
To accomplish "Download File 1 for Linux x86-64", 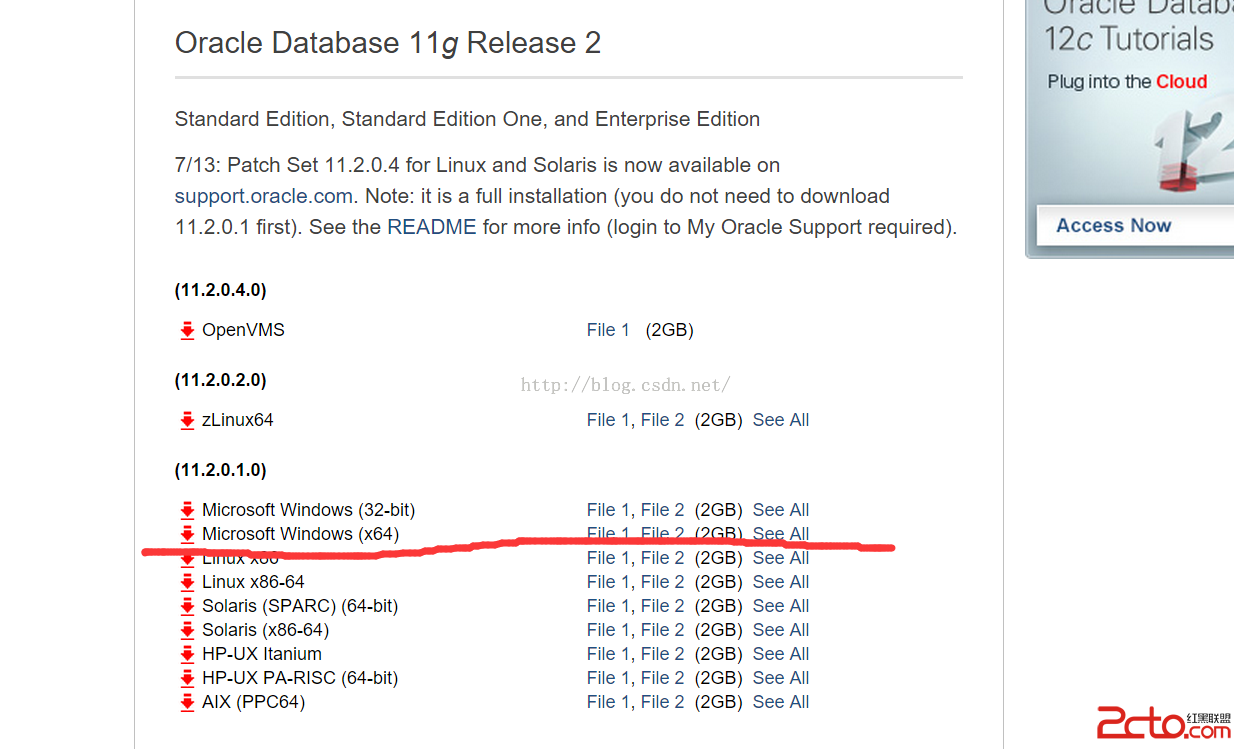I will click(x=608, y=582).
